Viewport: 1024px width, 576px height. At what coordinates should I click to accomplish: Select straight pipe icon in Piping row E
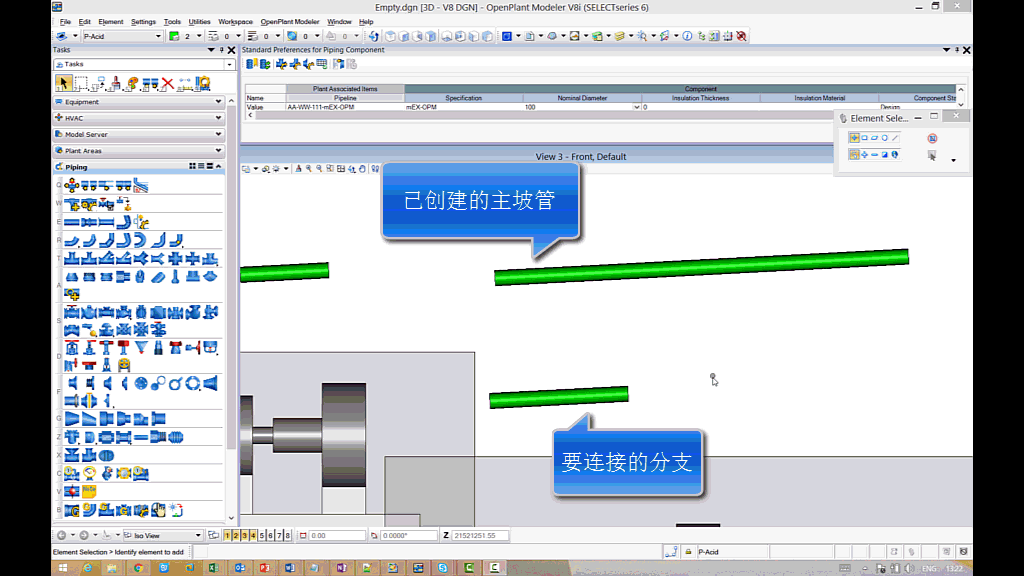(72, 222)
